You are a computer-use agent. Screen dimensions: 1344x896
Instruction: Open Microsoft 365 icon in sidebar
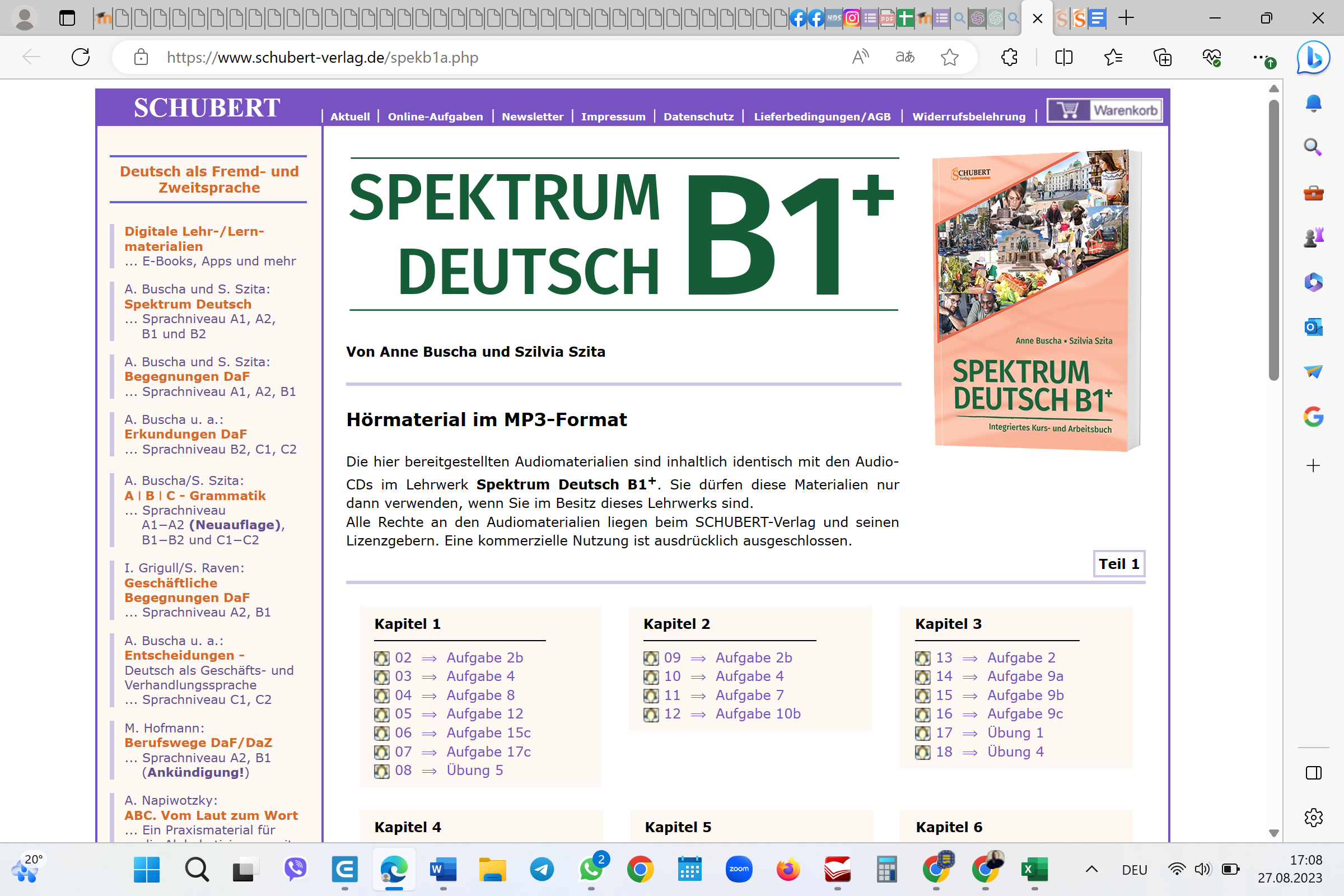point(1313,282)
